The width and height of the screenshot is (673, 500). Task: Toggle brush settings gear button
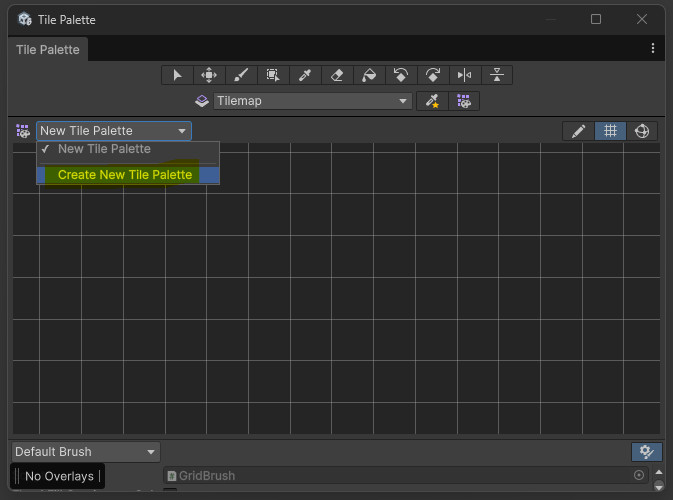pos(647,452)
